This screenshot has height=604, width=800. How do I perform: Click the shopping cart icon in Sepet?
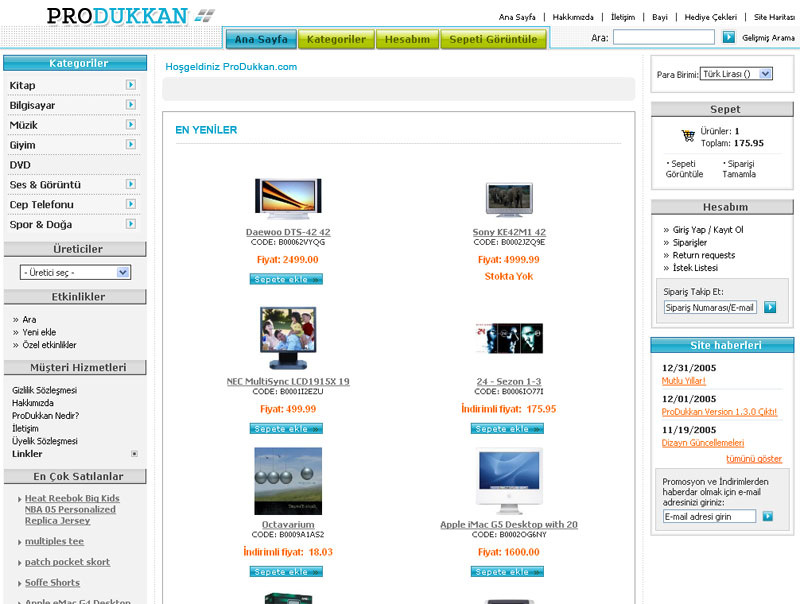688,136
